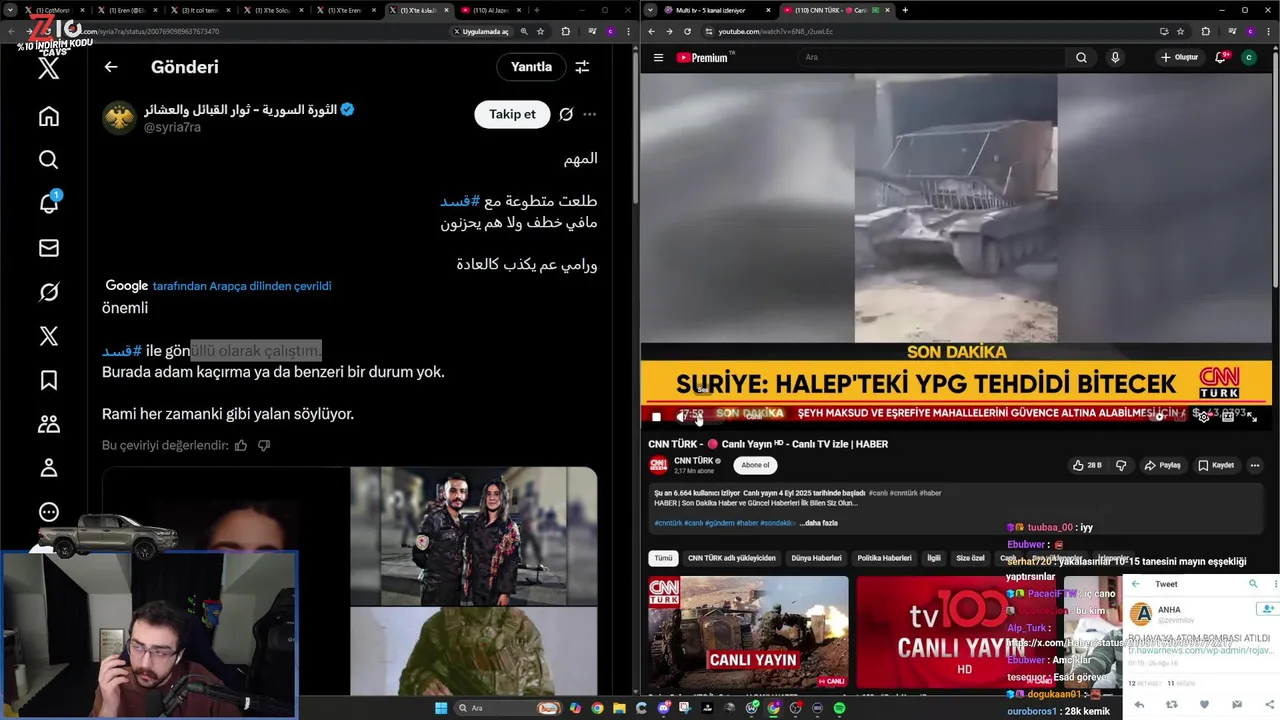Enter fullscreen on the video player
The image size is (1280, 720).
1252,416
